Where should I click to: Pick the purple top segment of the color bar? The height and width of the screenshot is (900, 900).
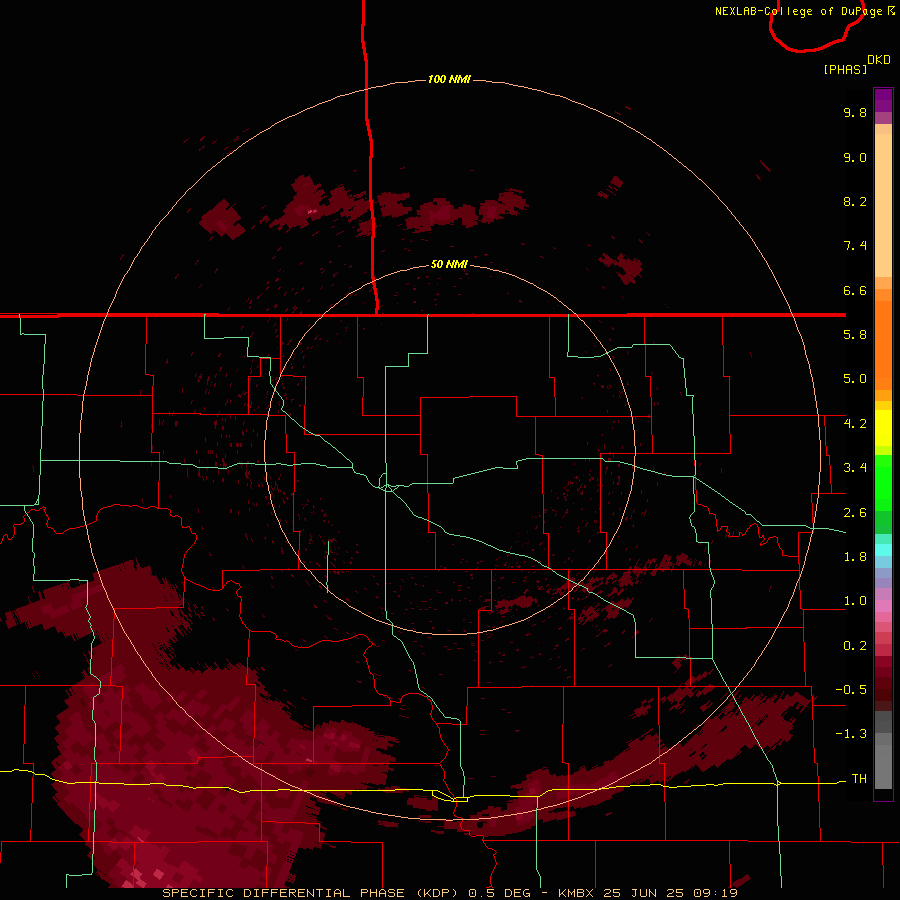(883, 100)
